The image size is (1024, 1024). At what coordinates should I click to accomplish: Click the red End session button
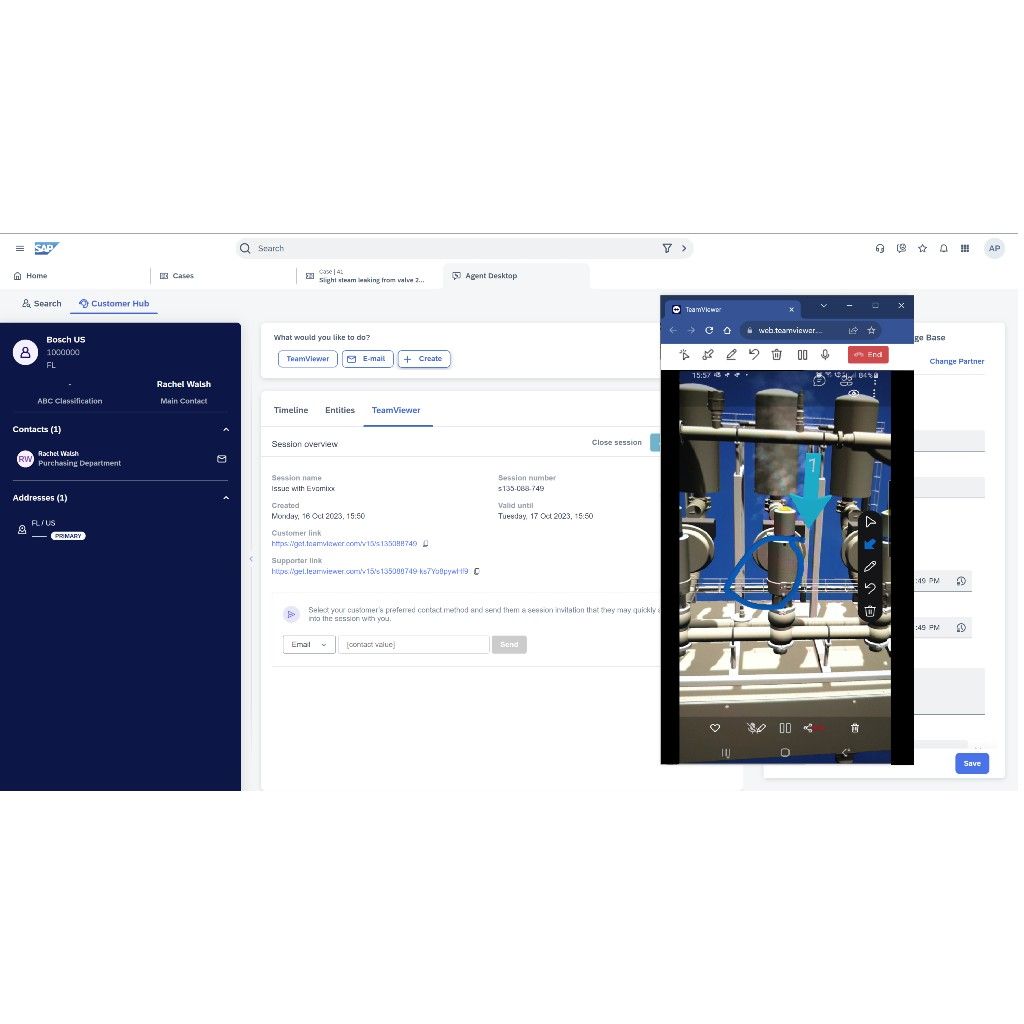point(867,354)
